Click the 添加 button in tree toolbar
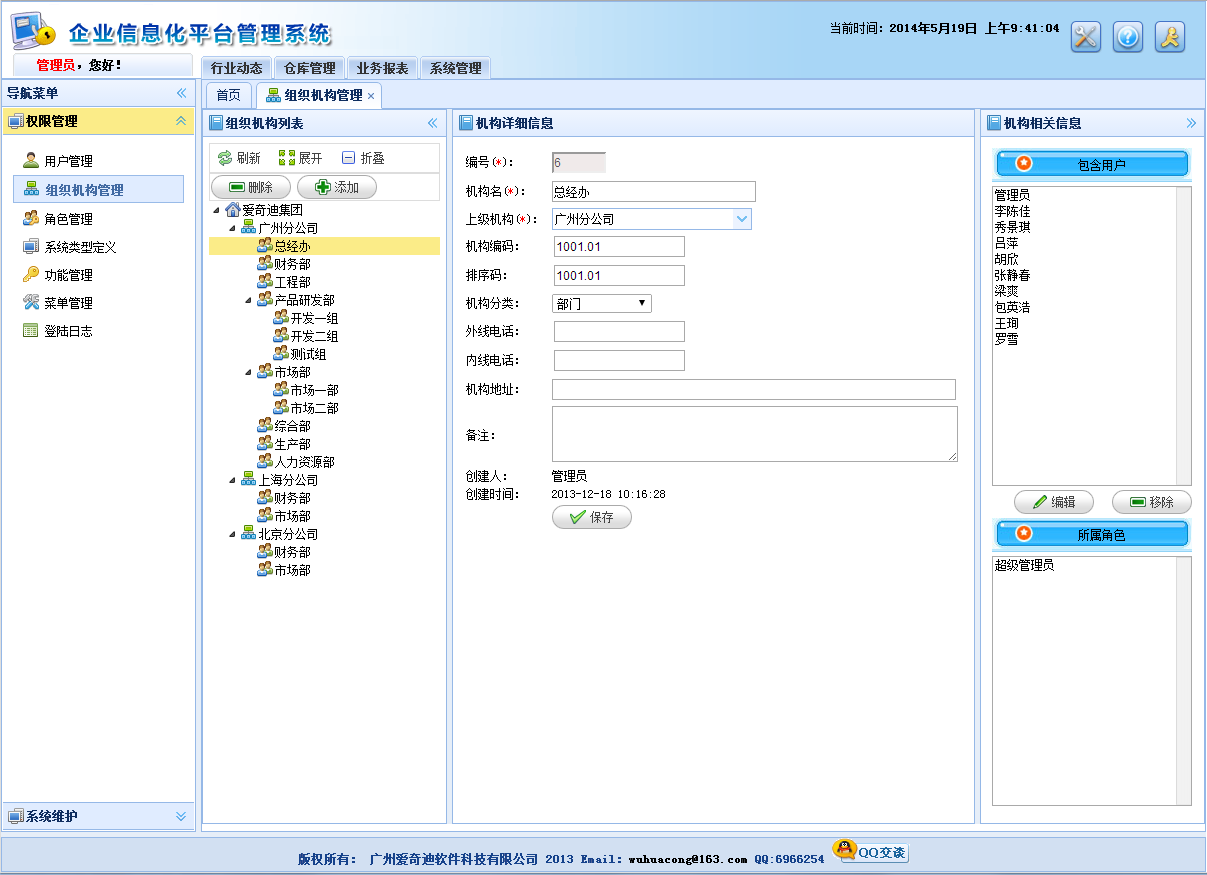Viewport: 1207px width, 875px height. [x=337, y=187]
